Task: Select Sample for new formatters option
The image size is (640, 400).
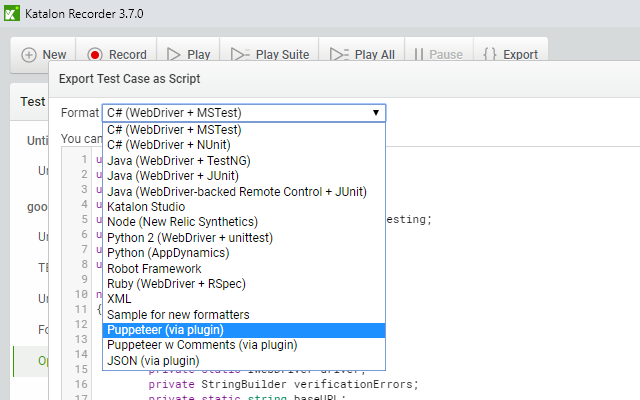Action: 244,315
